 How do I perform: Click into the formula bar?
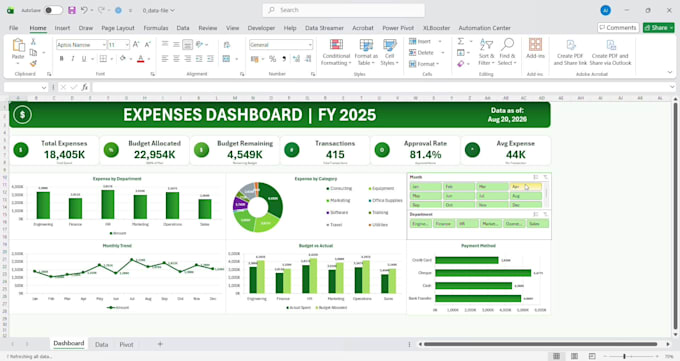click(382, 87)
